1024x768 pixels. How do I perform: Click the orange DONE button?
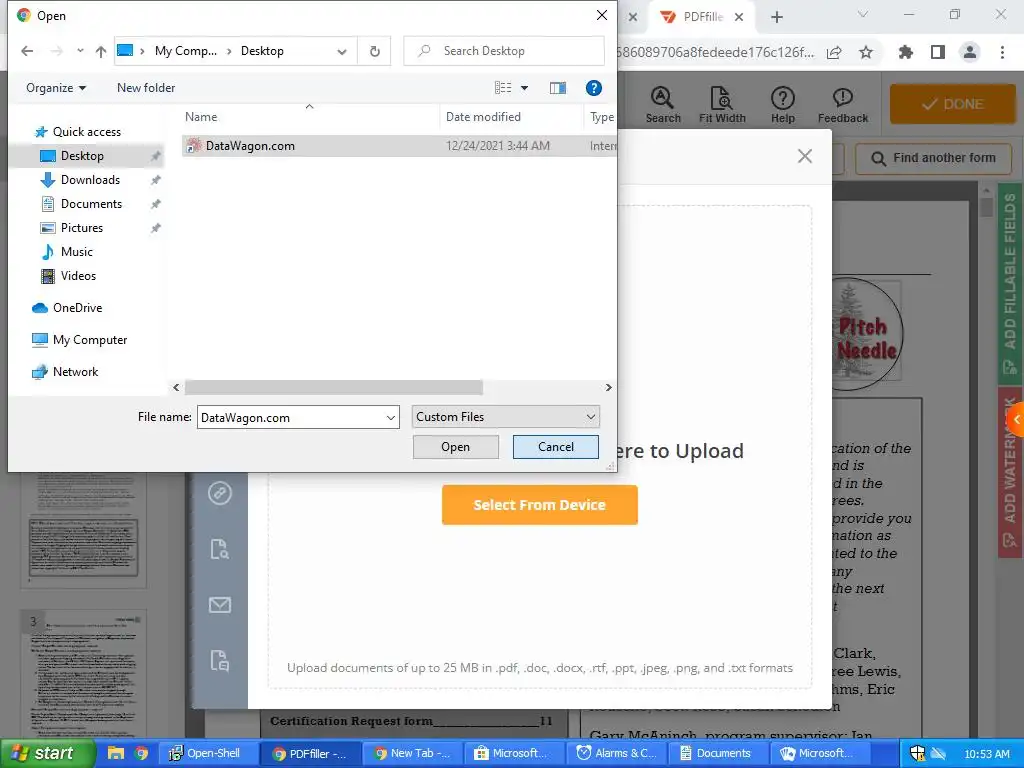coord(952,104)
